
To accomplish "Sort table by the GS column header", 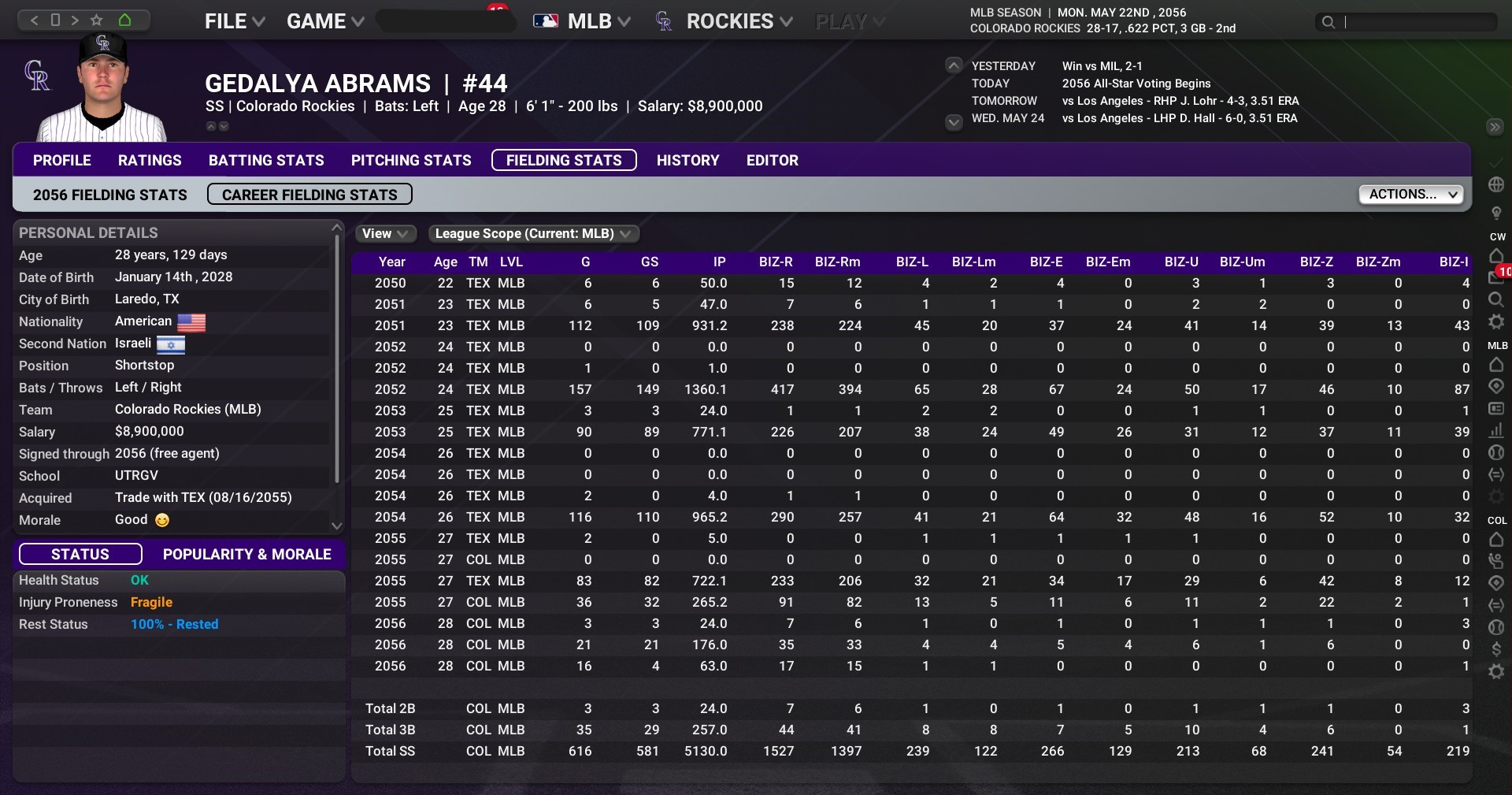I will pyautogui.click(x=650, y=262).
